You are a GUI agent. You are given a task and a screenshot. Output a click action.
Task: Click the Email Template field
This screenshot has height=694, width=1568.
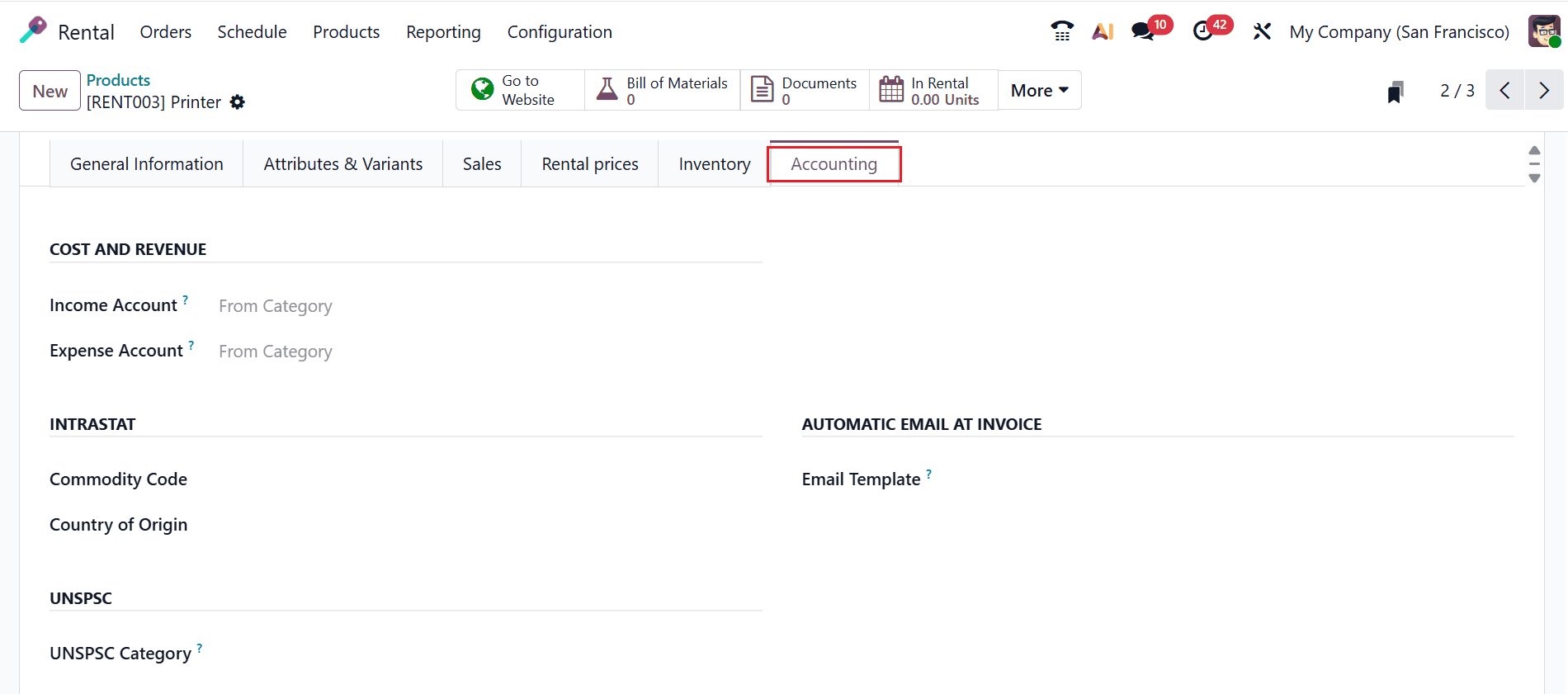1242,479
